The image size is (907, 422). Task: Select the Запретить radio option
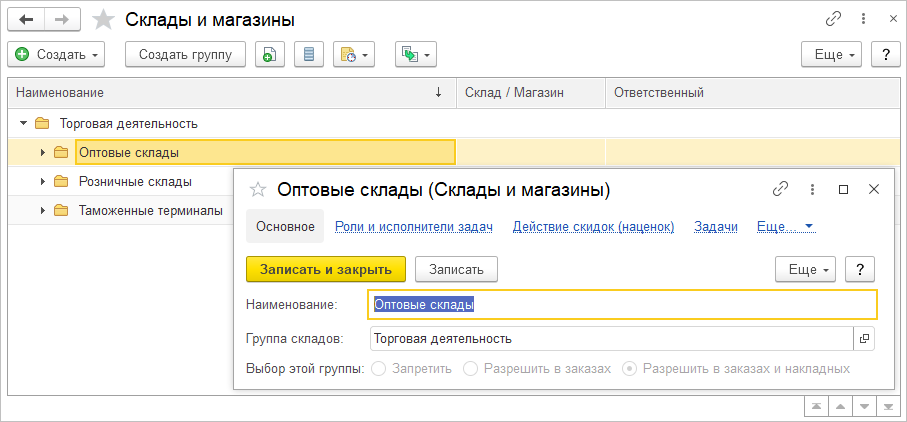coord(379,369)
